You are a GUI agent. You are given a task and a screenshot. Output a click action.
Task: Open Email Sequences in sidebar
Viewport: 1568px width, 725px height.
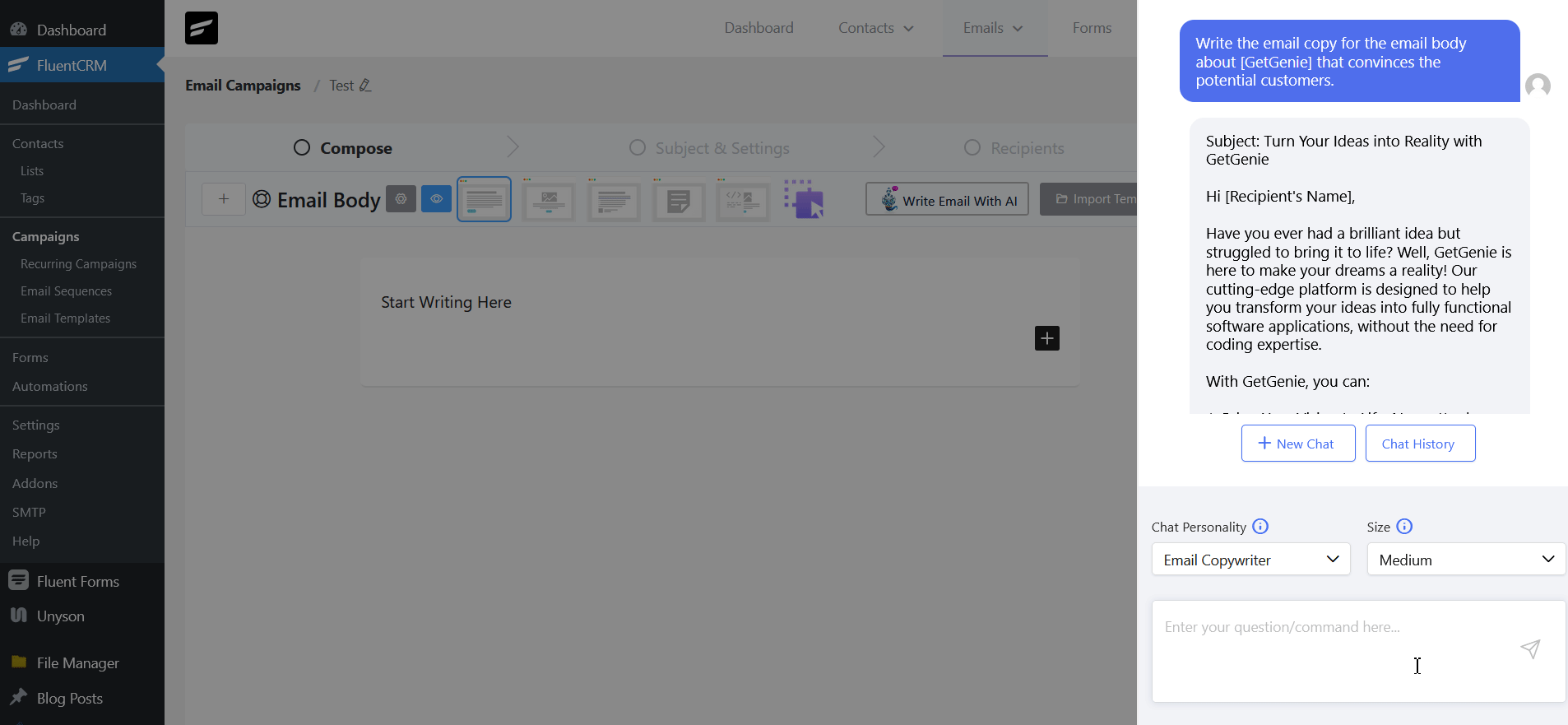click(x=66, y=291)
